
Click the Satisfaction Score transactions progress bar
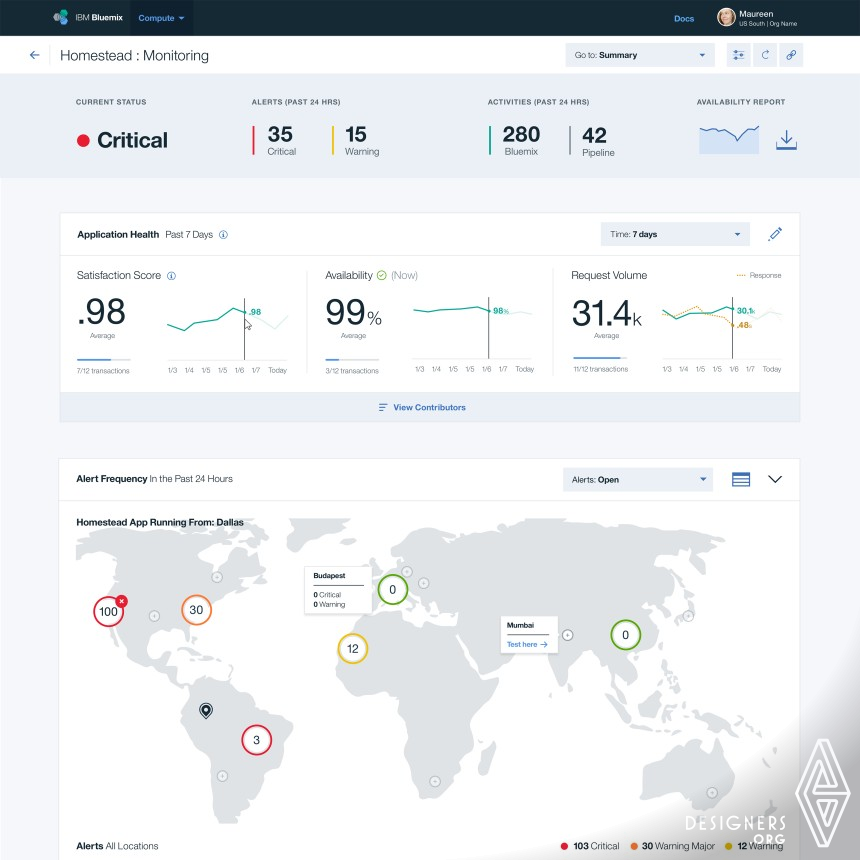[103, 359]
